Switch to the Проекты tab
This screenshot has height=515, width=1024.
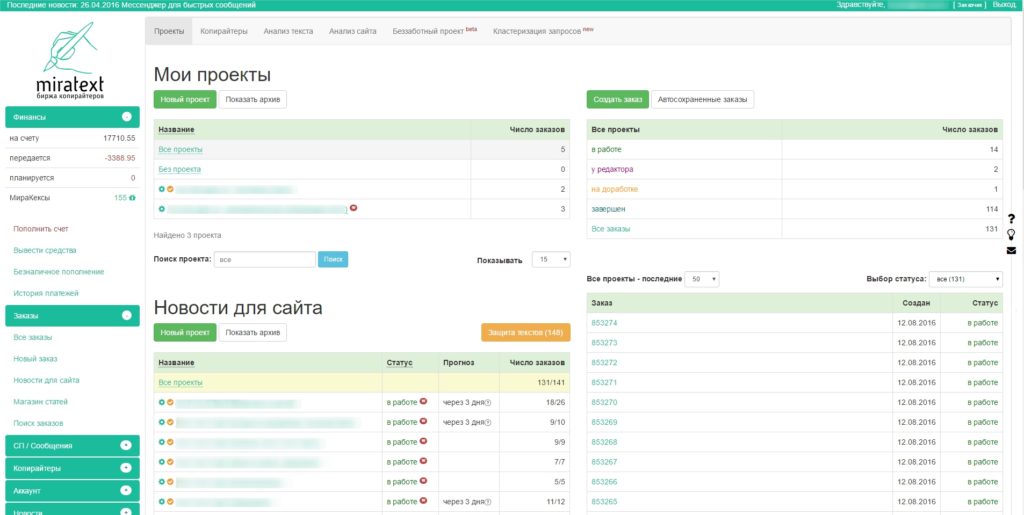169,31
